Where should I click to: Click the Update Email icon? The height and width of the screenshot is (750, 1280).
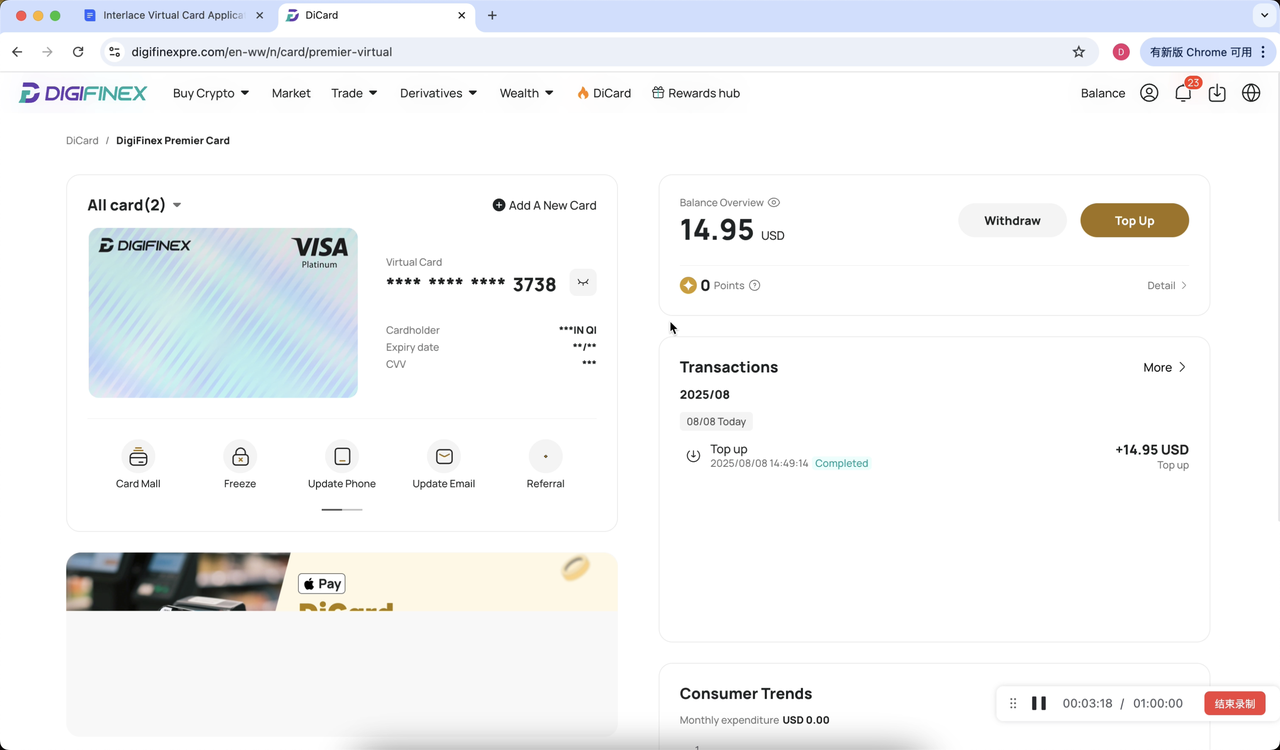point(443,456)
